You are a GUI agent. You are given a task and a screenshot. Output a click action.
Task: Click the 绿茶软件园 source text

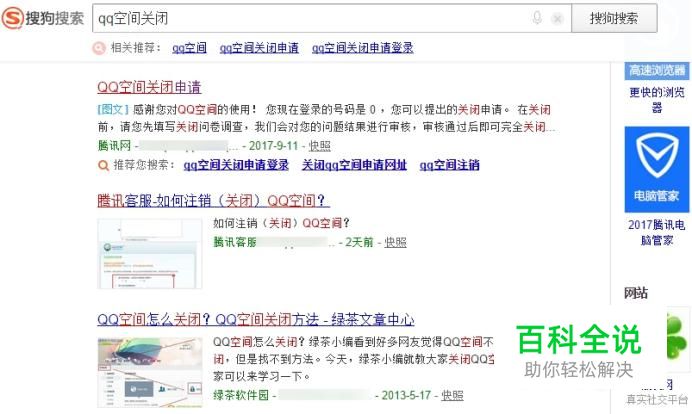point(241,395)
